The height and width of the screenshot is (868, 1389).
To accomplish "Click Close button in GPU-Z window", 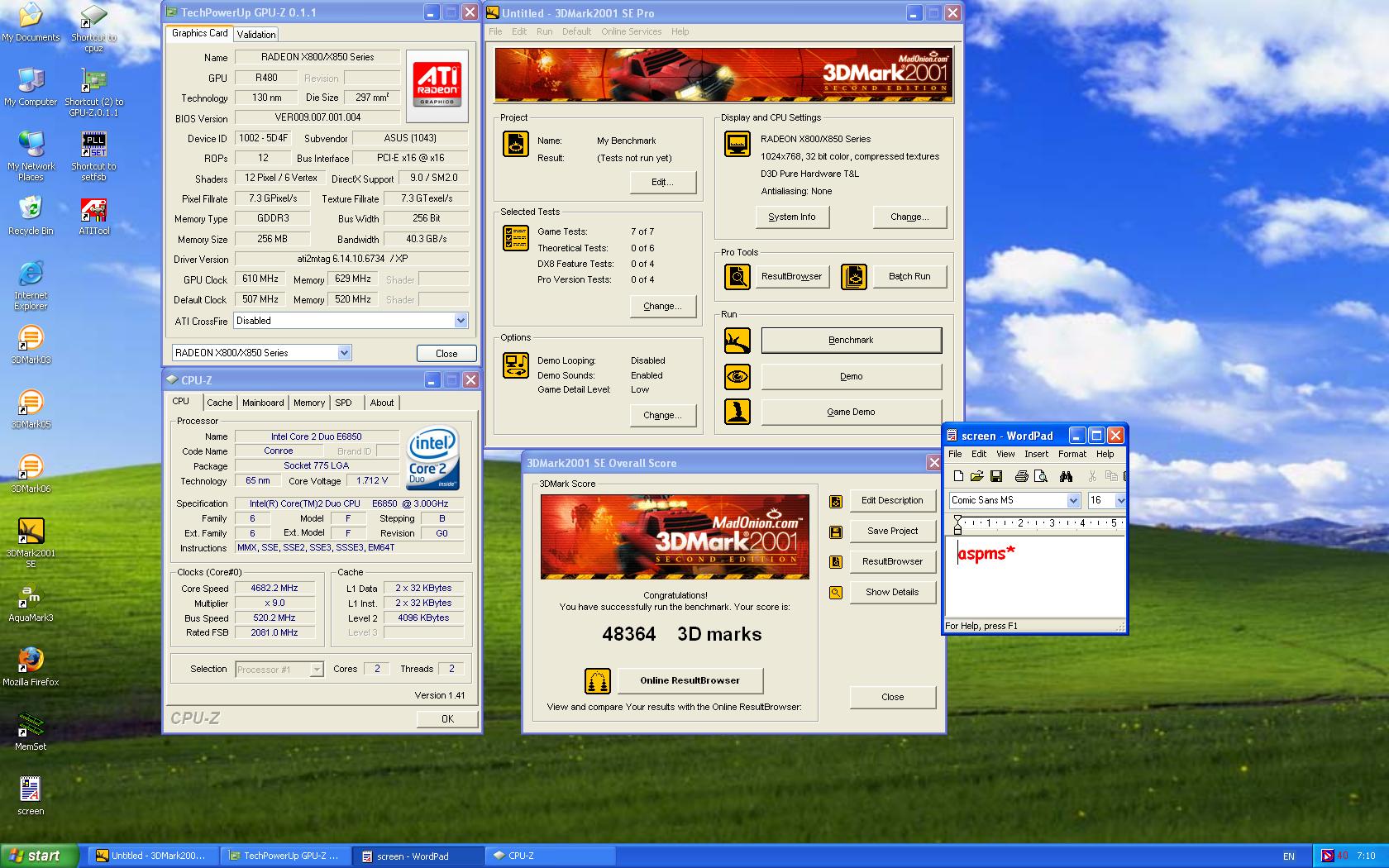I will (x=446, y=353).
